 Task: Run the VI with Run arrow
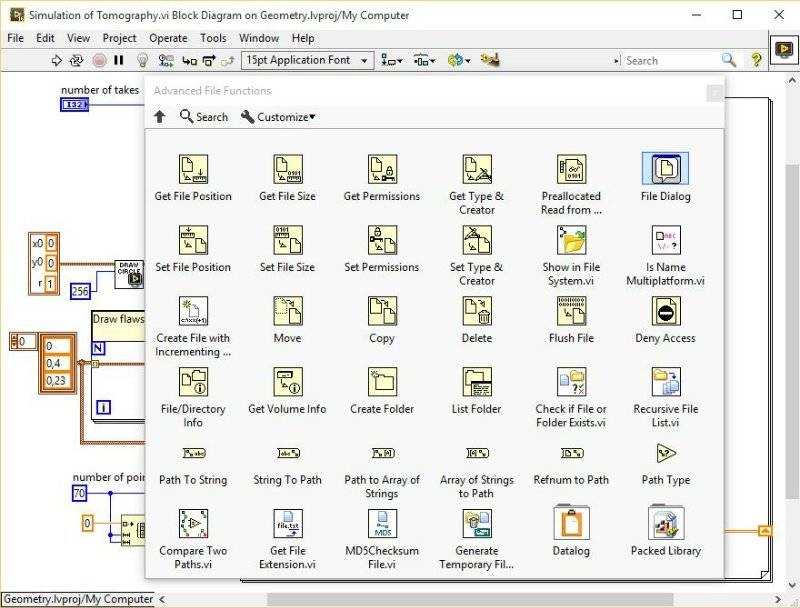[x=56, y=61]
